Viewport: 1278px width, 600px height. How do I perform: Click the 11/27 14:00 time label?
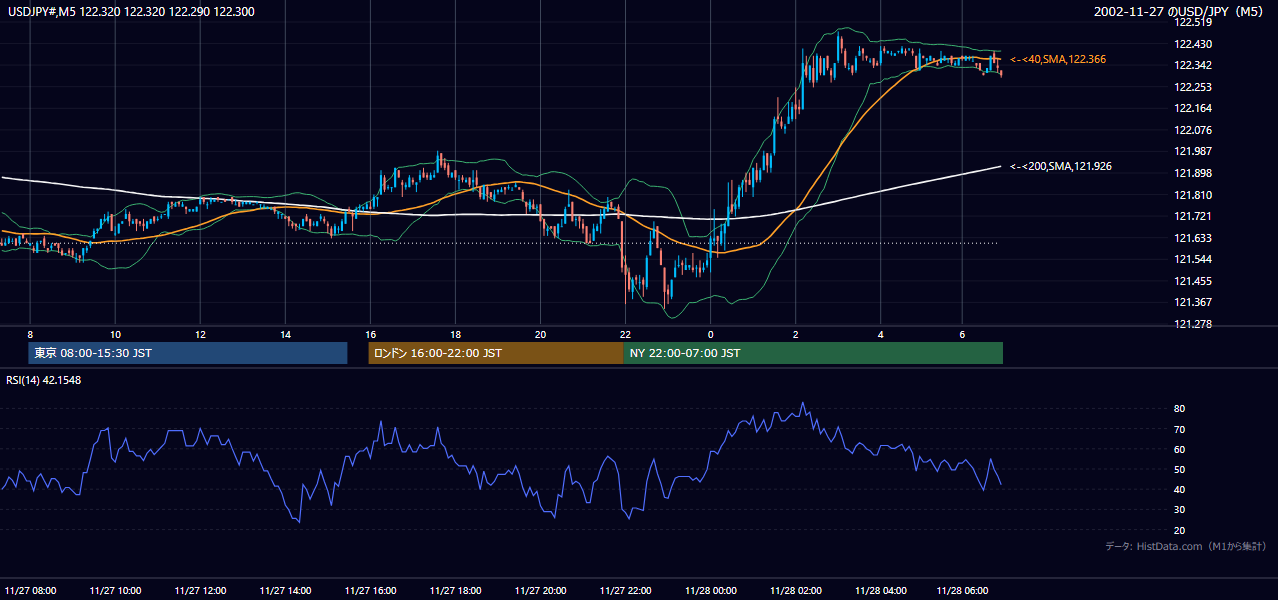285,590
